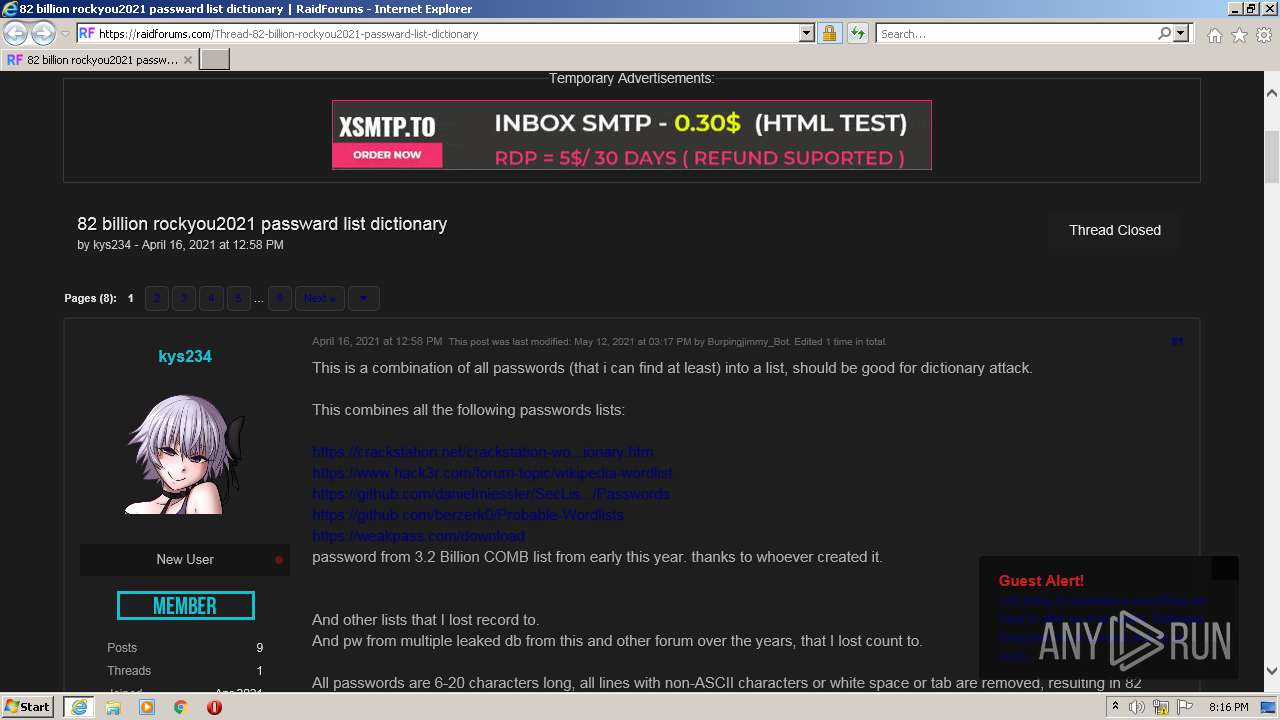Click the 'Guest Alert!' heading text
The image size is (1280, 720).
[x=1041, y=581]
